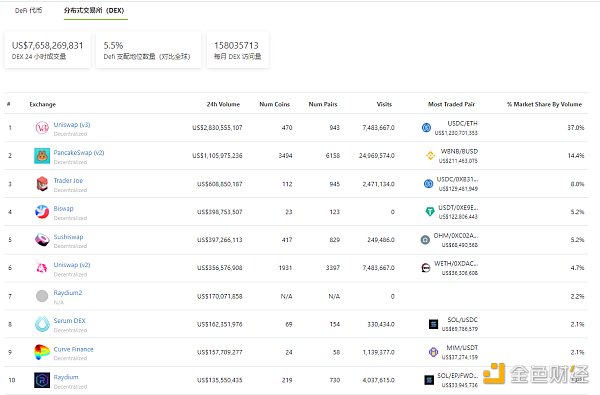Open the PancakeSwap (v2) exchange link
The height and width of the screenshot is (395, 600).
click(x=79, y=153)
